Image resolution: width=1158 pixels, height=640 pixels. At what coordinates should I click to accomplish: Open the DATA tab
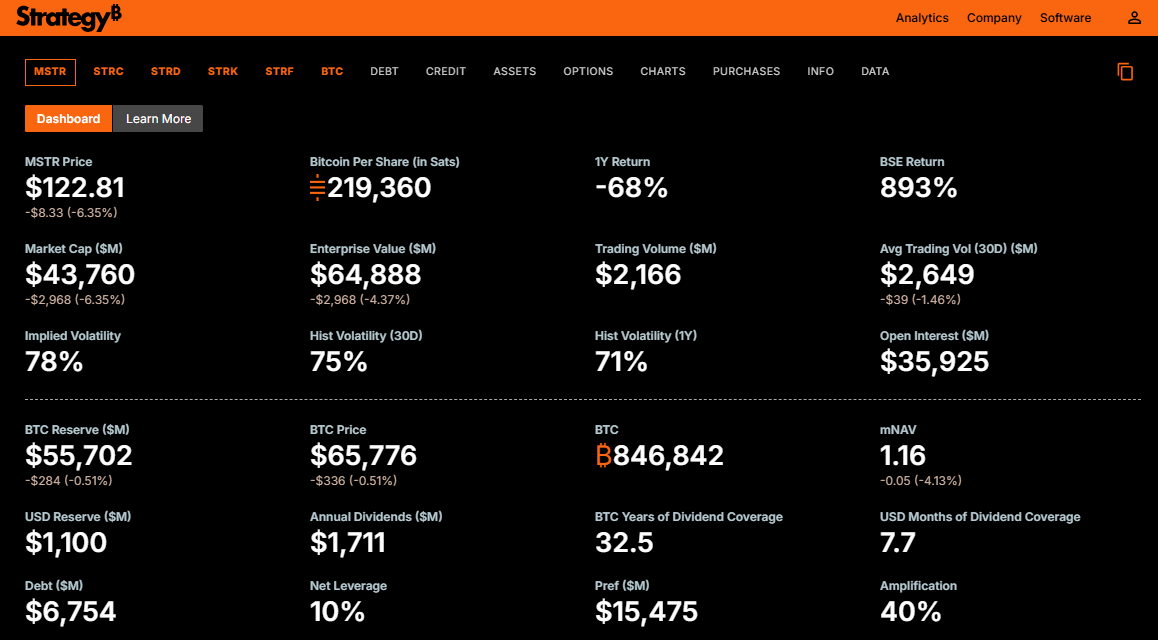click(874, 72)
